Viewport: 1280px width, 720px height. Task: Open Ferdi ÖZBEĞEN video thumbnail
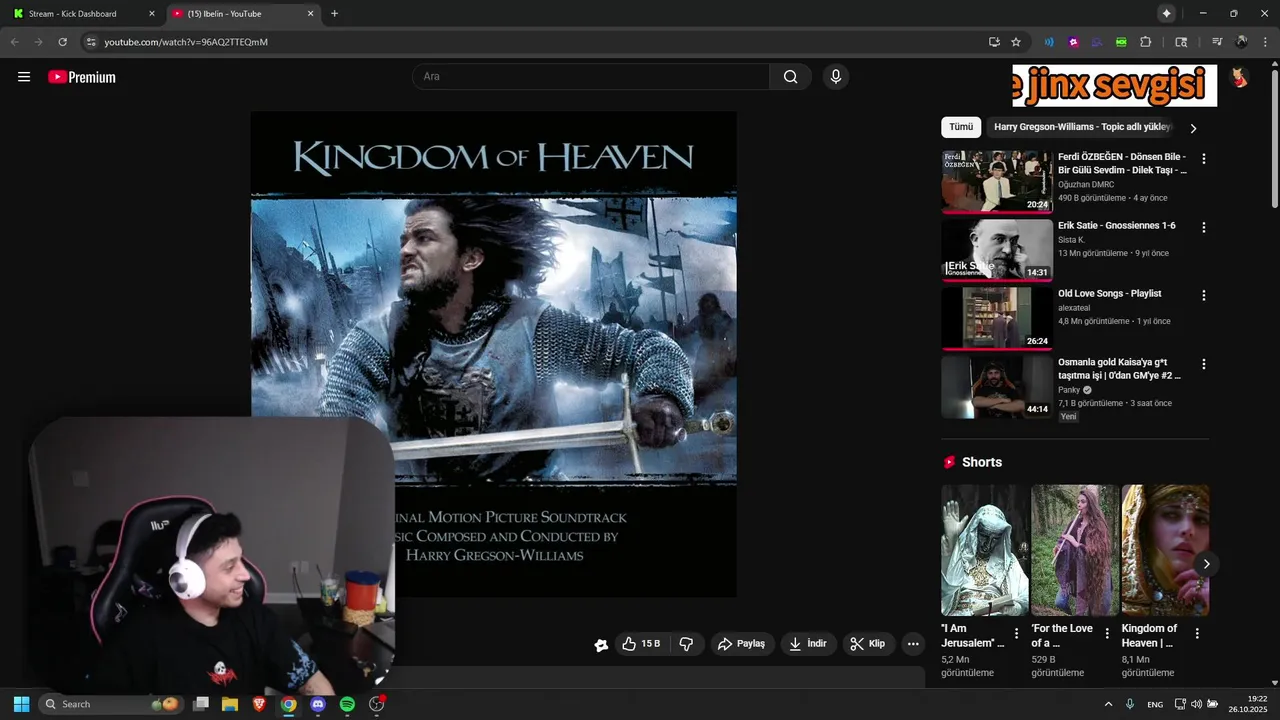tap(997, 181)
